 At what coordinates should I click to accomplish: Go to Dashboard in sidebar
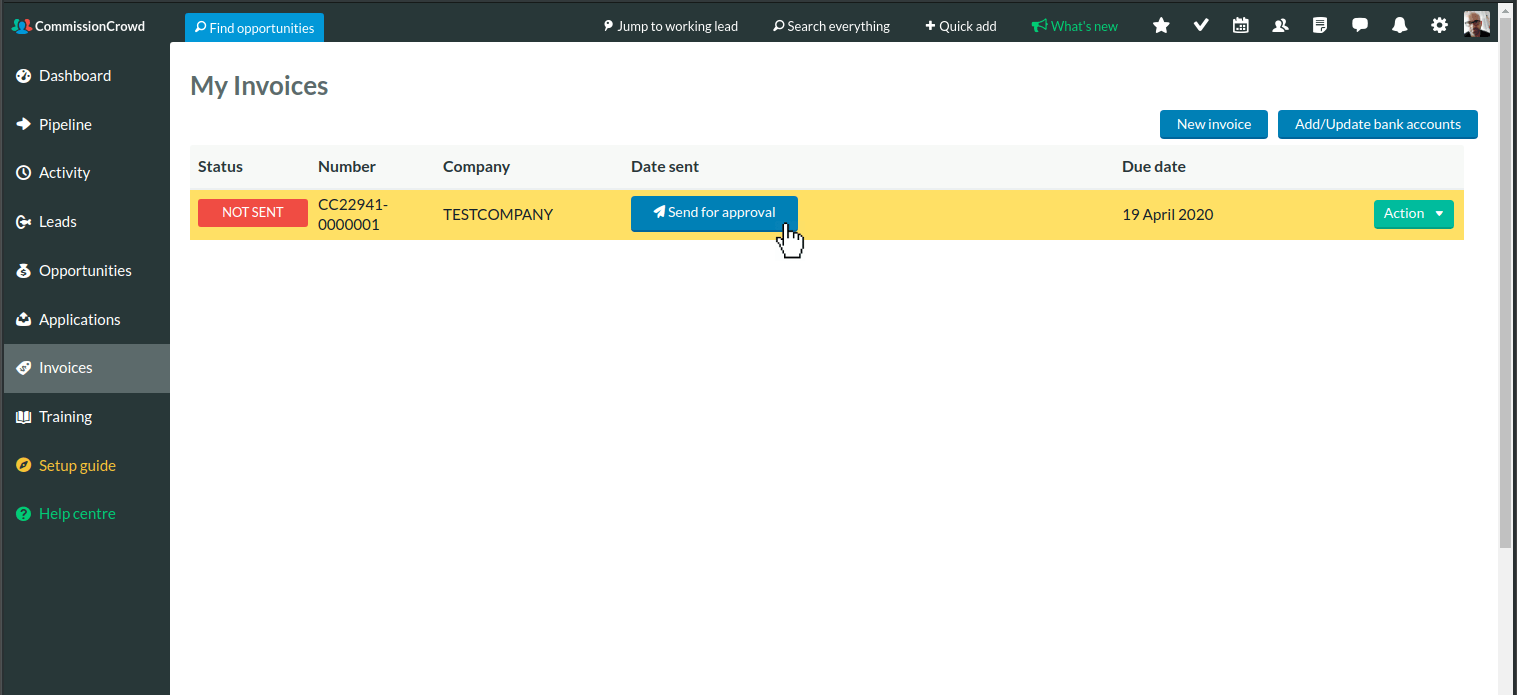click(x=75, y=76)
